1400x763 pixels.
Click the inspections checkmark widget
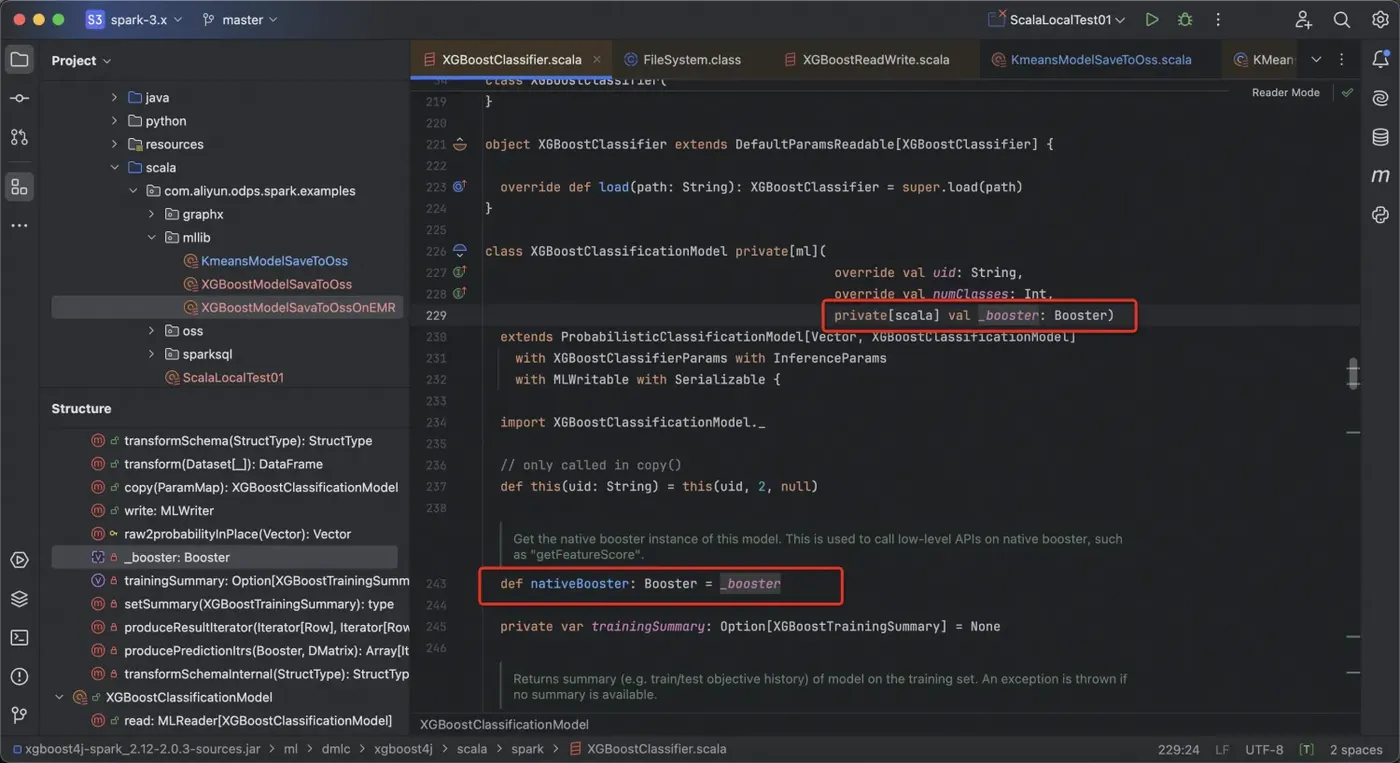pyautogui.click(x=1347, y=92)
